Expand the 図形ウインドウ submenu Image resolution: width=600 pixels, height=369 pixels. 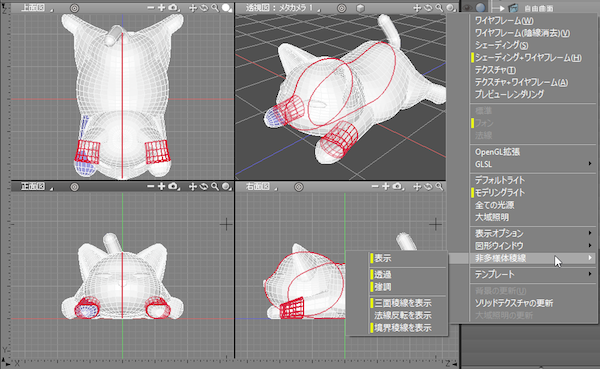tap(533, 245)
